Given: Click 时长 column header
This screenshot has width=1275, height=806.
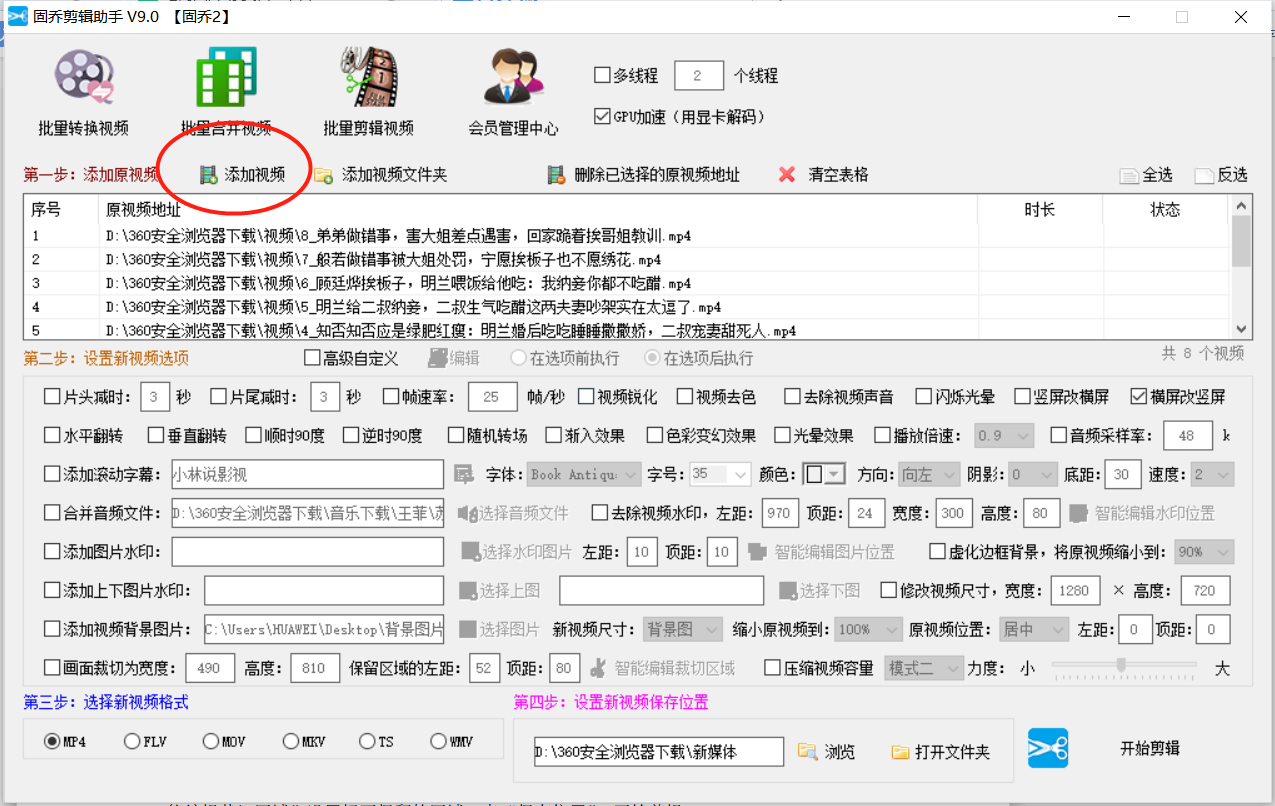Looking at the screenshot, I should (1040, 210).
